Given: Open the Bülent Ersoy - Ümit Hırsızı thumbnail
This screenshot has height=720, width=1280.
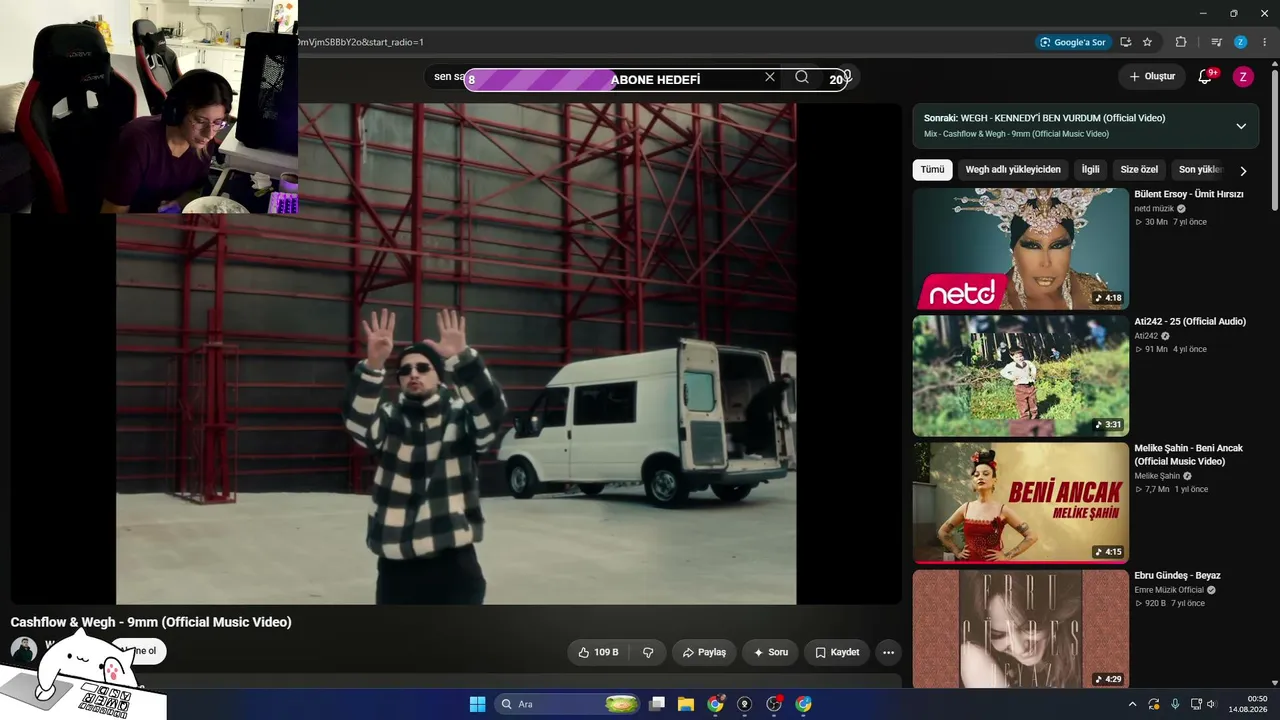Looking at the screenshot, I should 1021,249.
